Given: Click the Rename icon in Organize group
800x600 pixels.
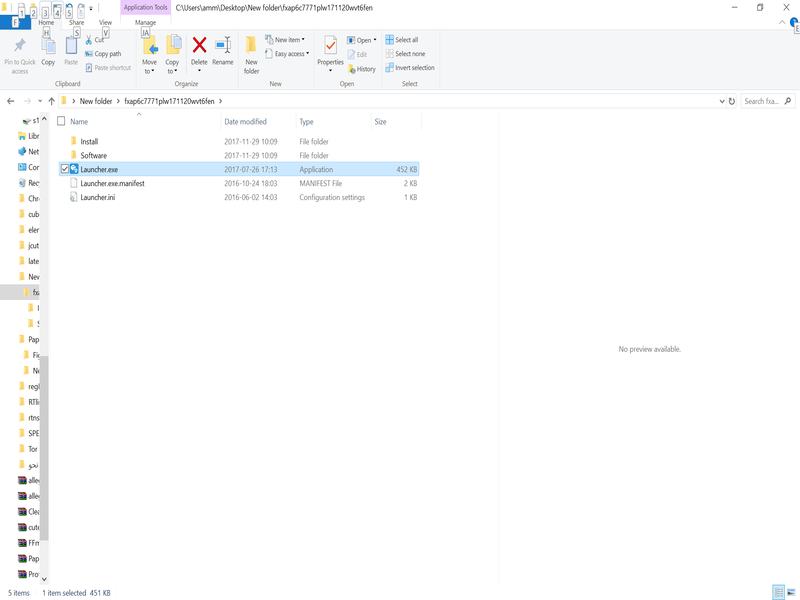Looking at the screenshot, I should coord(222,46).
